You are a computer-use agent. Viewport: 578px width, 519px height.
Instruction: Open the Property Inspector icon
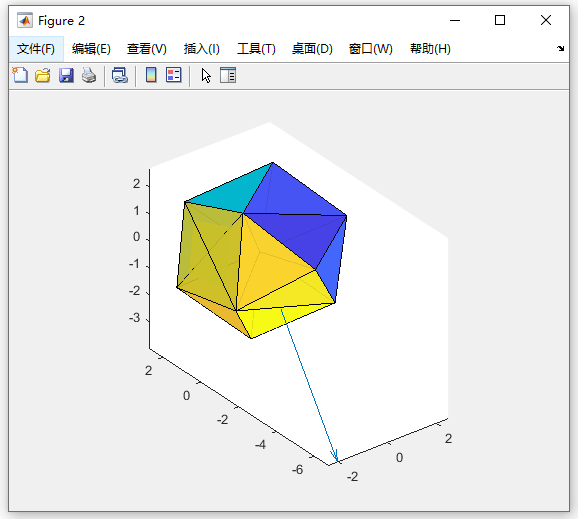(x=228, y=75)
